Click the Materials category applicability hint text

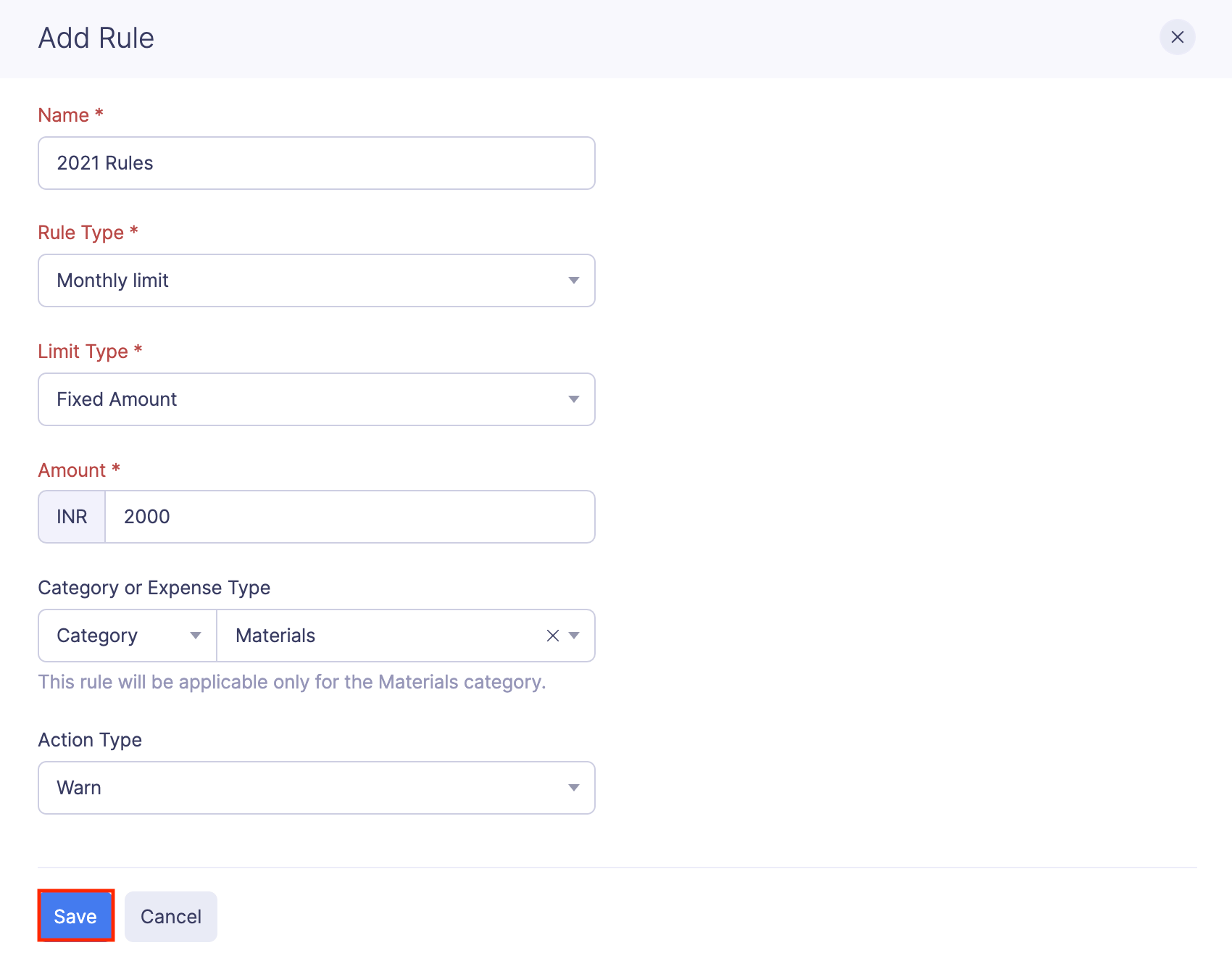point(291,682)
